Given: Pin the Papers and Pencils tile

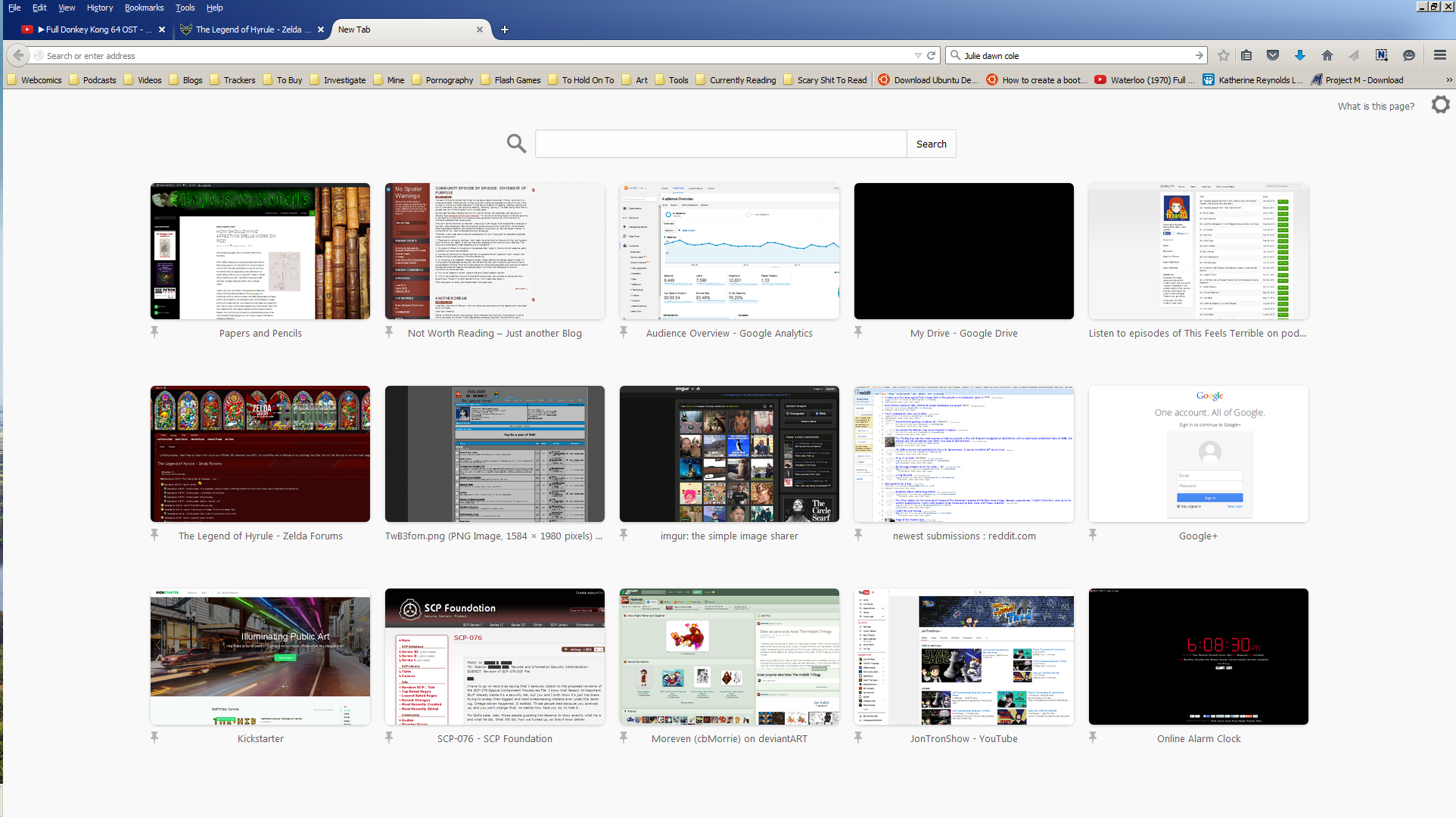Looking at the screenshot, I should click(x=154, y=332).
